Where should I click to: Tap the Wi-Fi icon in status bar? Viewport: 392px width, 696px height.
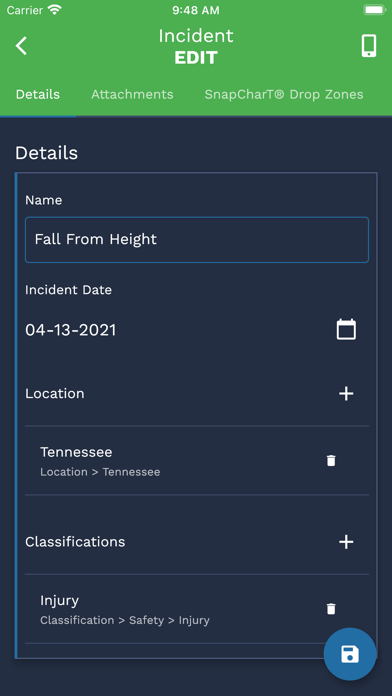click(x=55, y=10)
